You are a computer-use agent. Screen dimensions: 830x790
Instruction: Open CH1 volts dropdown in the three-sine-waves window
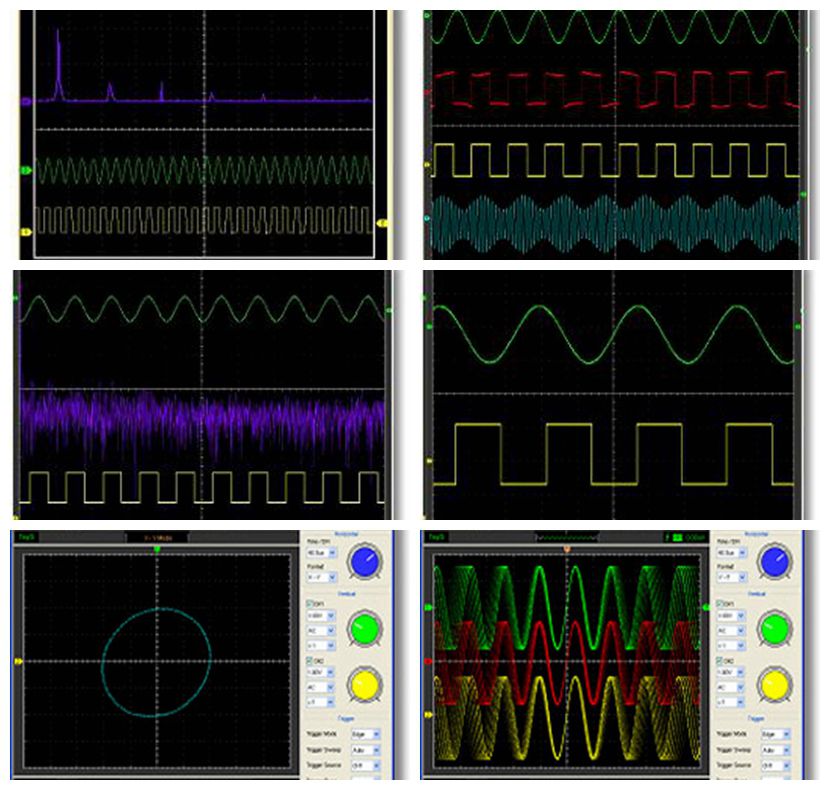[x=732, y=616]
